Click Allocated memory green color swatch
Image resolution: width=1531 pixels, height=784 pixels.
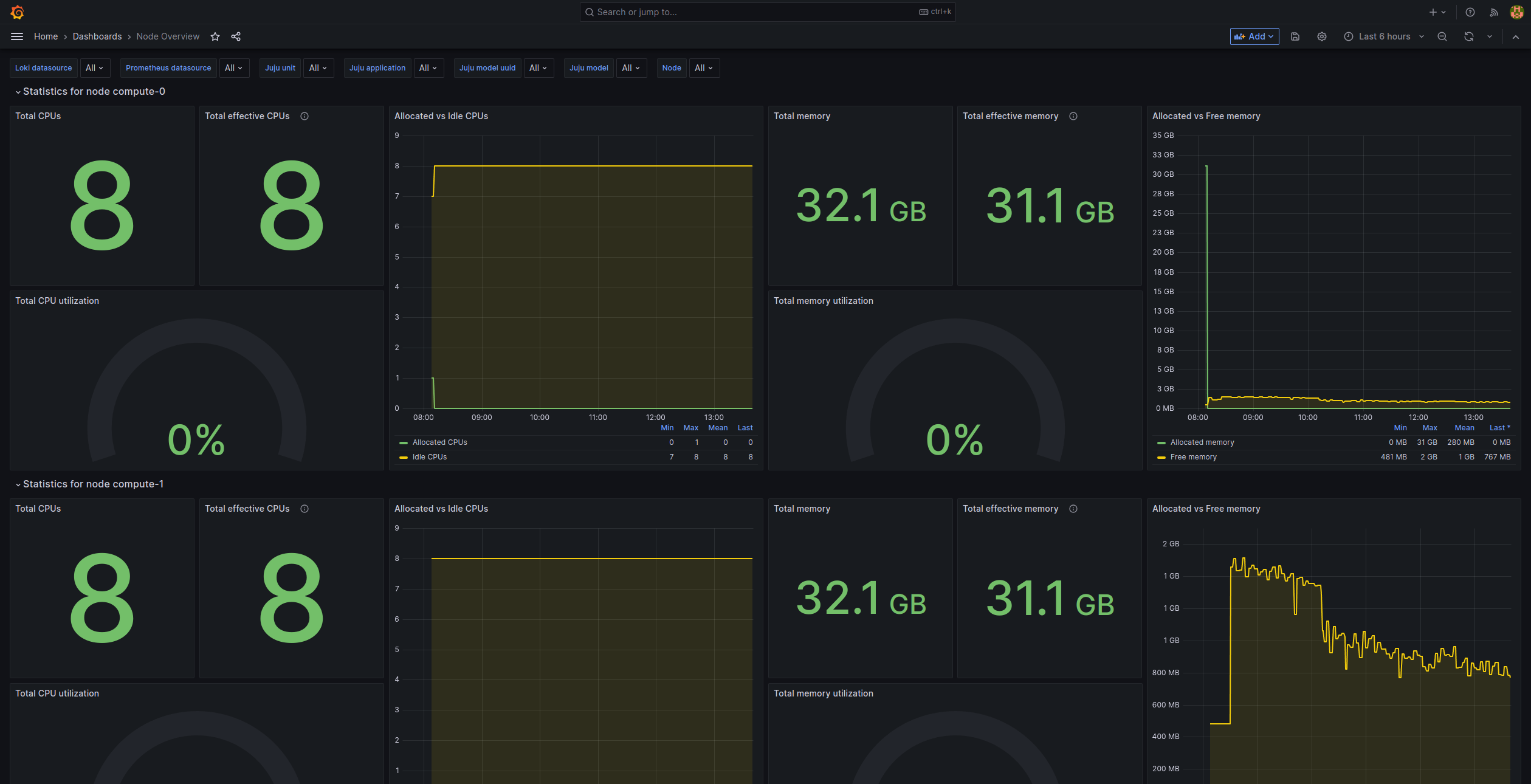(x=1161, y=443)
